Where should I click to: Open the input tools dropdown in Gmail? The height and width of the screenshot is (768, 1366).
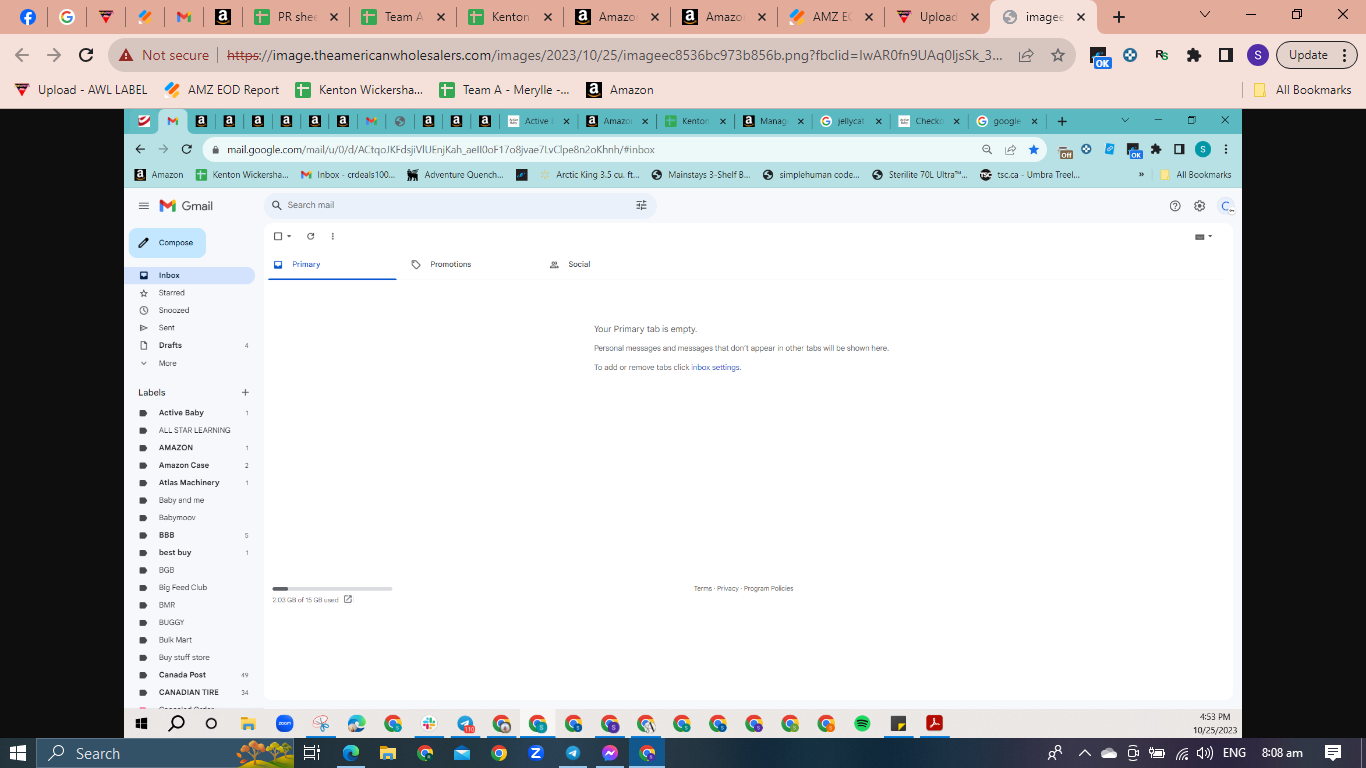pyautogui.click(x=1203, y=237)
